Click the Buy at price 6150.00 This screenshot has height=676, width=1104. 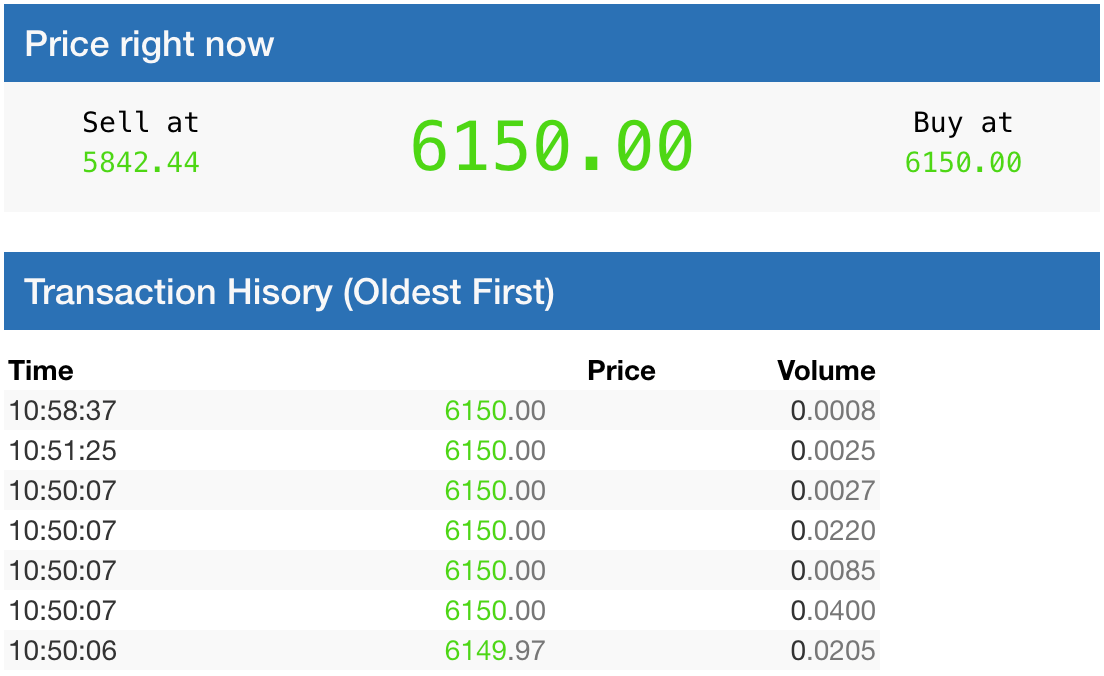point(962,163)
